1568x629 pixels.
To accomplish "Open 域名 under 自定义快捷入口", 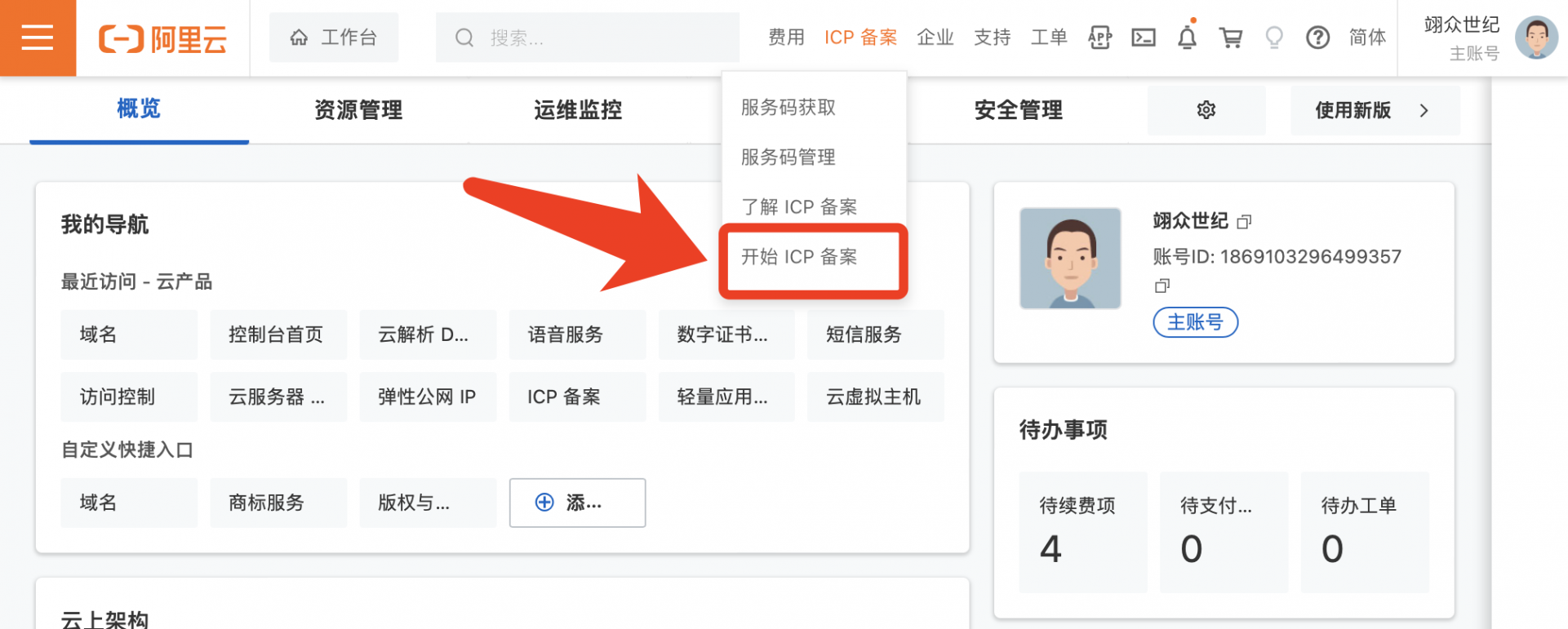I will pyautogui.click(x=129, y=503).
